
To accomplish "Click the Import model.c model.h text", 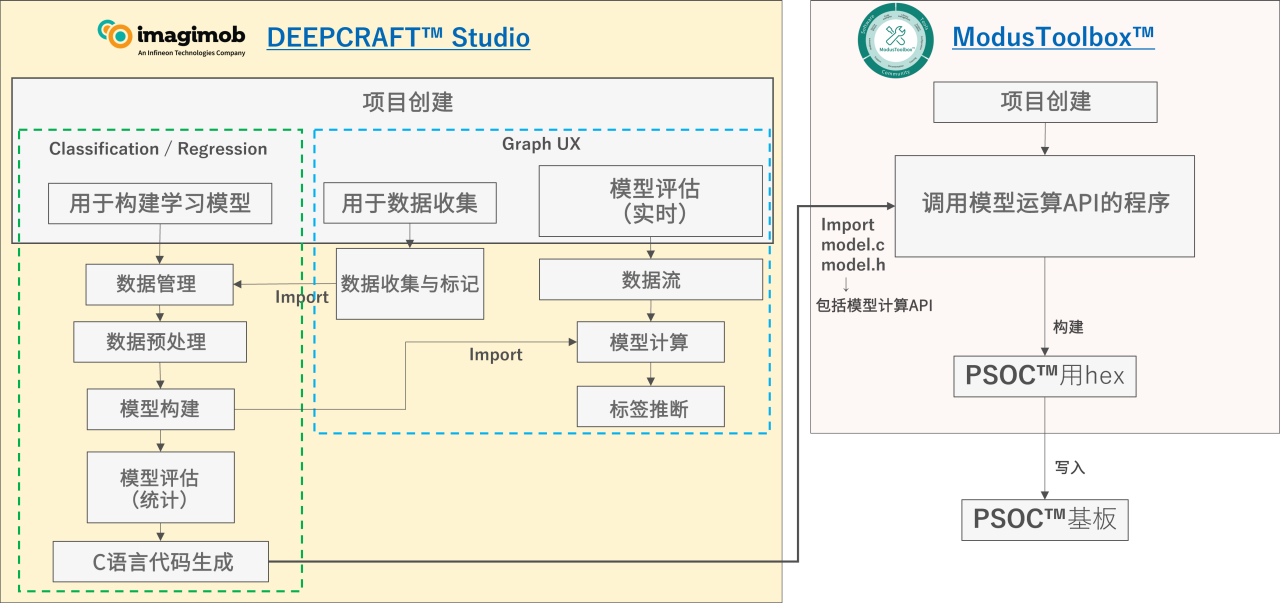I will (853, 245).
